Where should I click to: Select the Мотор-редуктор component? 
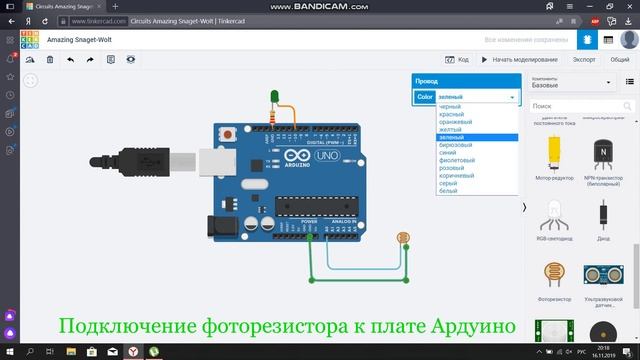[x=554, y=158]
